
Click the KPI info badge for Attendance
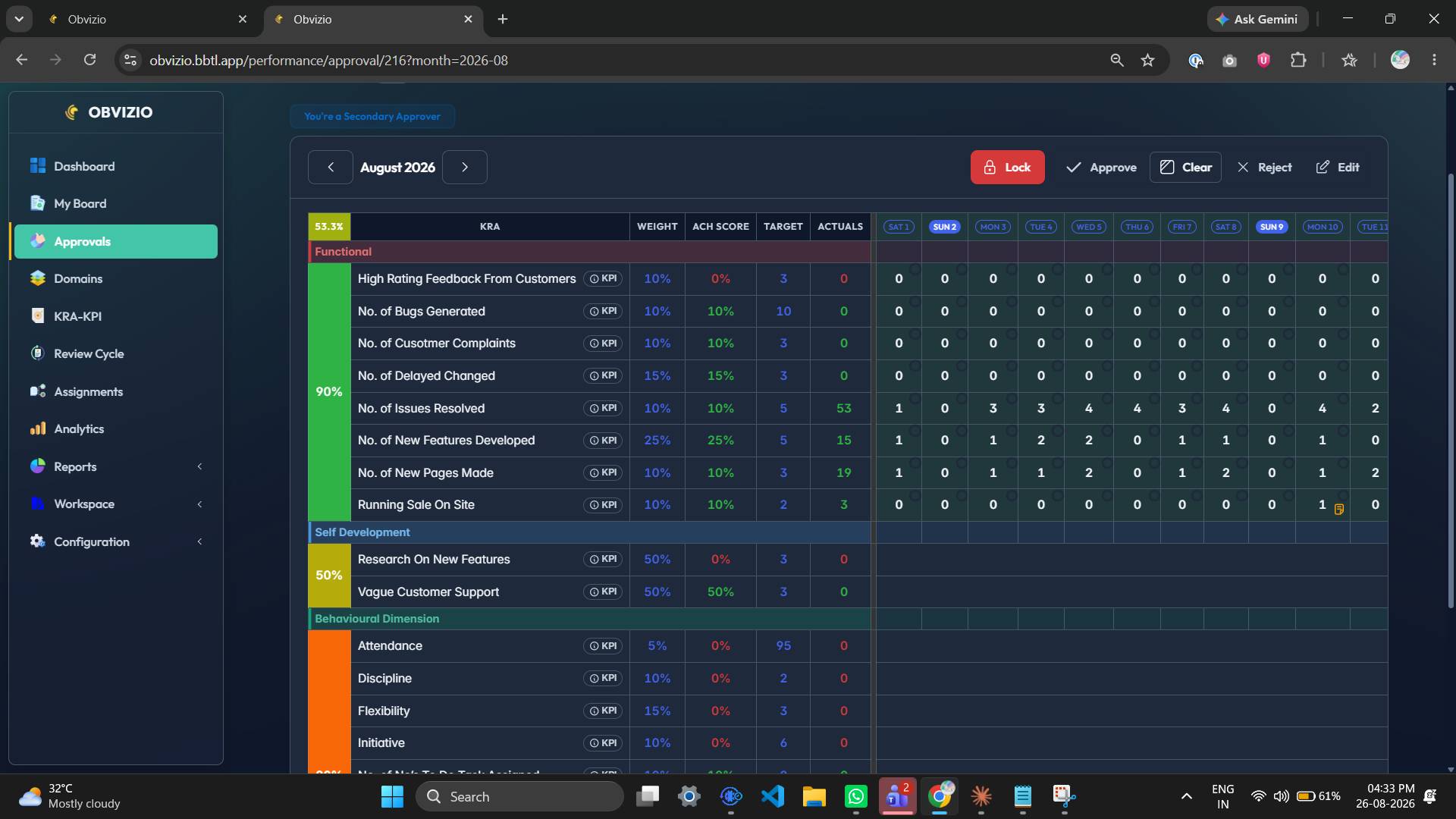point(603,646)
